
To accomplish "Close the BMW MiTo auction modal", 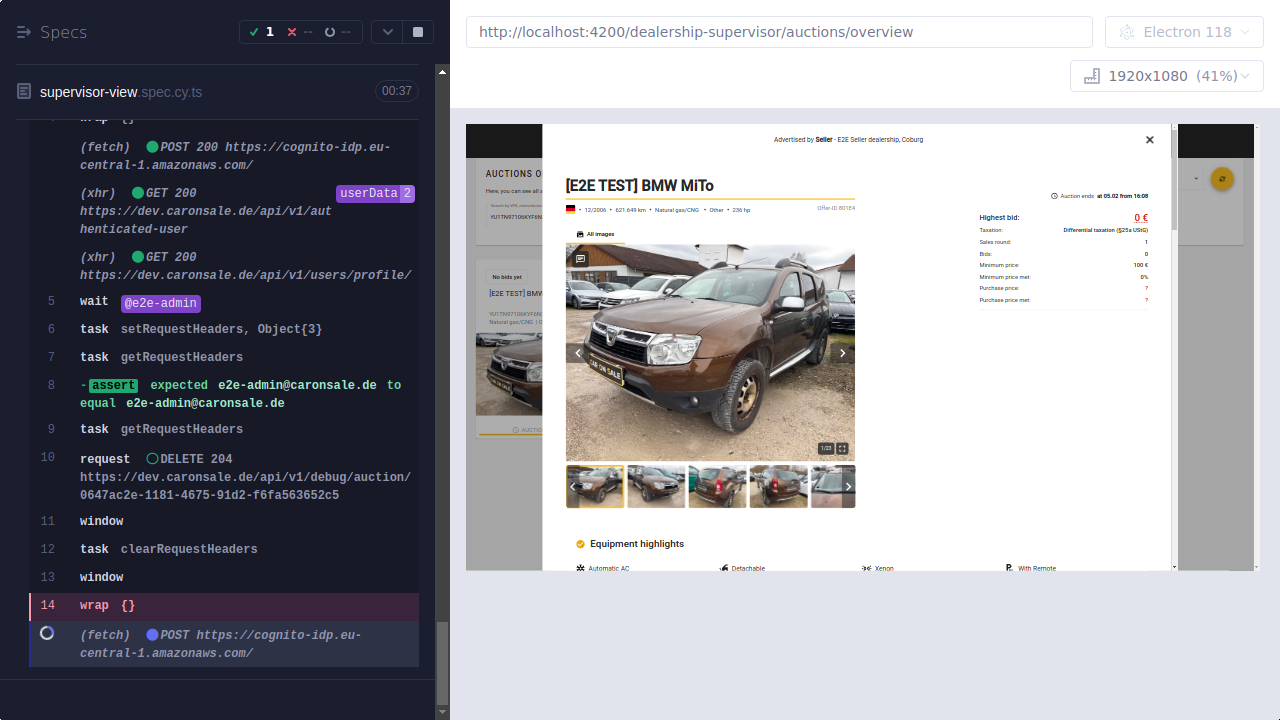I will (x=1149, y=140).
